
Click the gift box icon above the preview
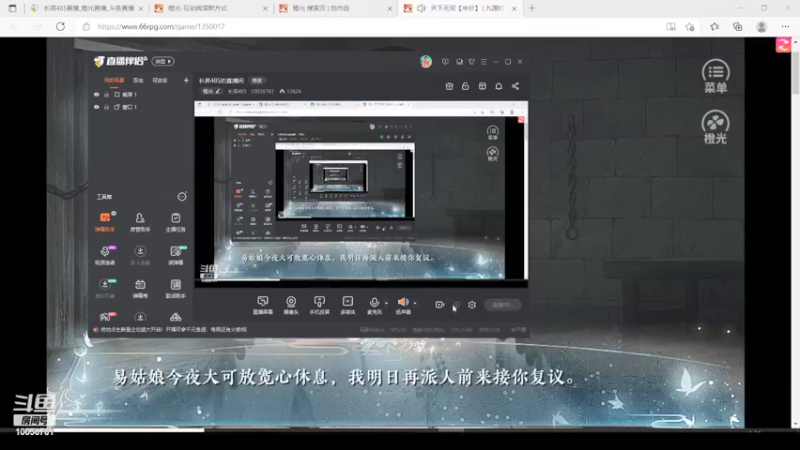449,86
